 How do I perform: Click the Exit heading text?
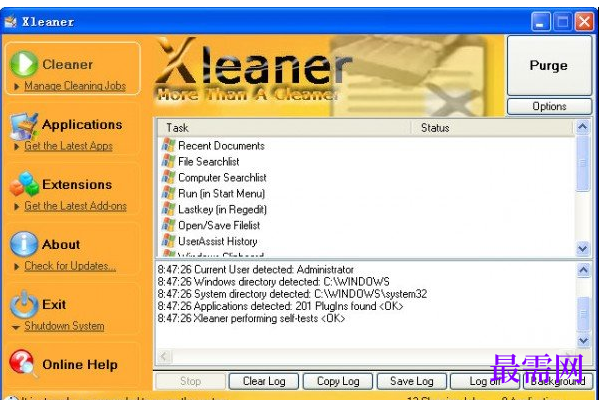(x=54, y=304)
